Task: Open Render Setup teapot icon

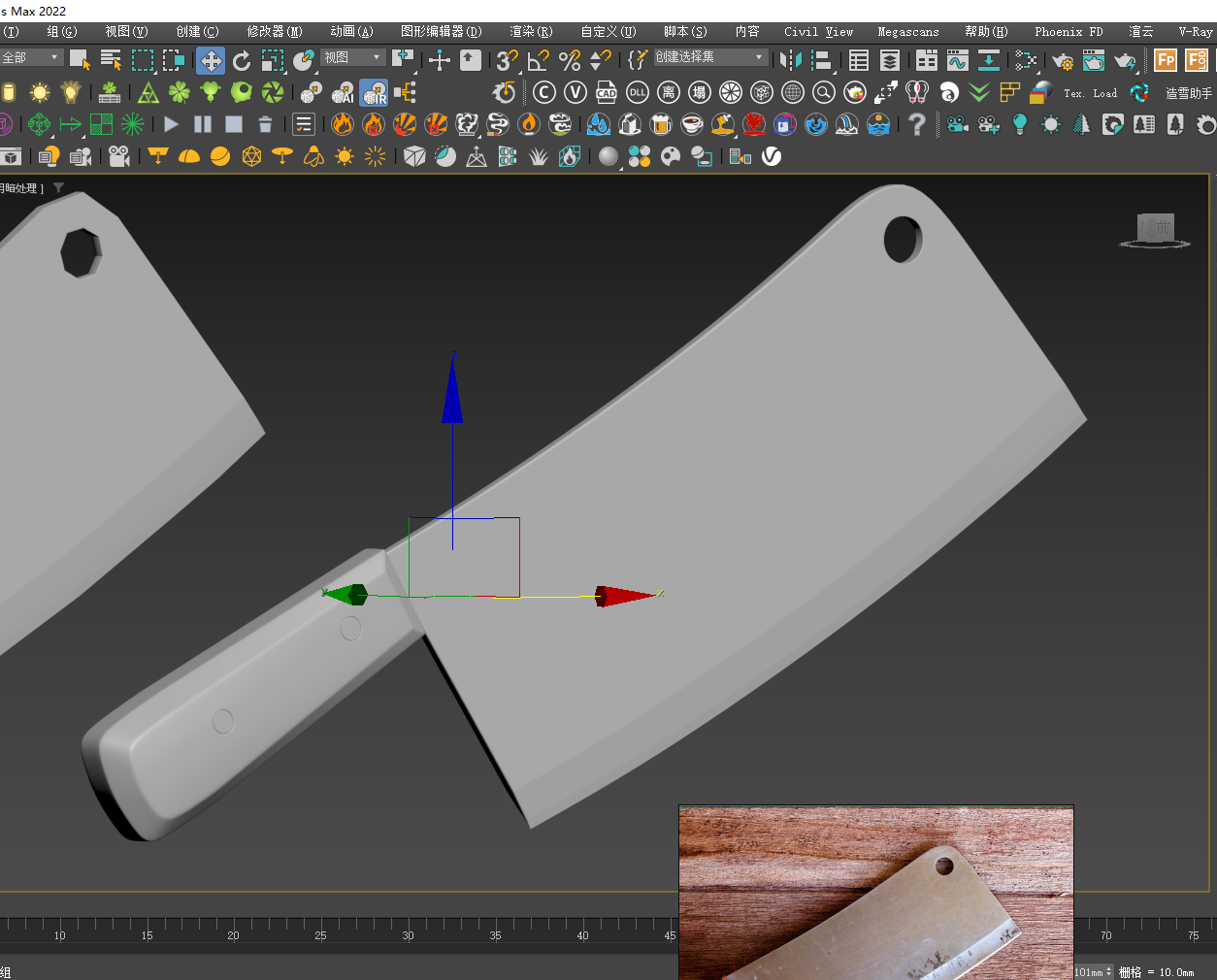Action: (1063, 61)
